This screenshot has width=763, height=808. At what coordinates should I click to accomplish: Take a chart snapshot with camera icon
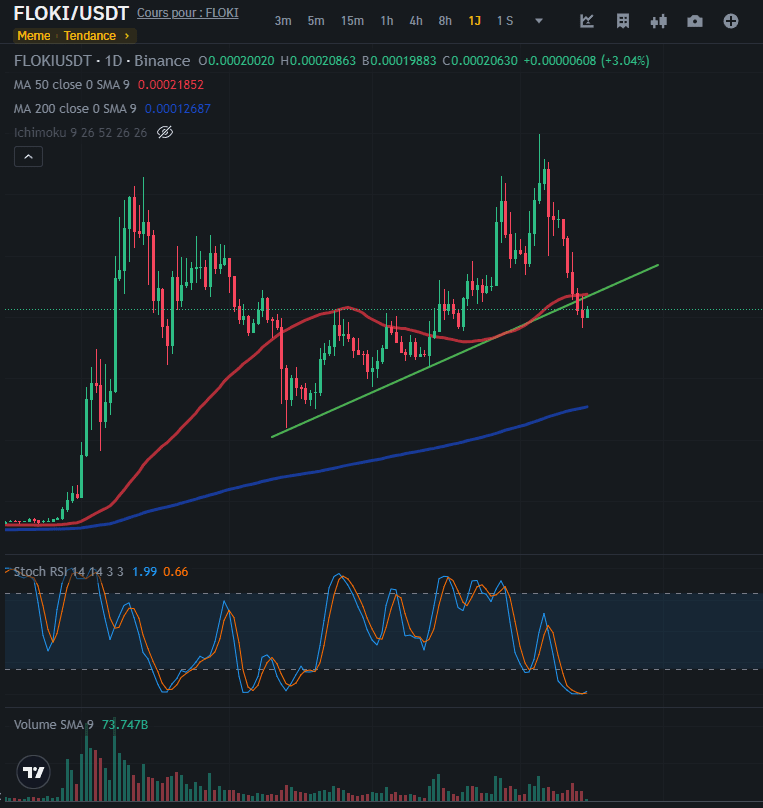695,21
